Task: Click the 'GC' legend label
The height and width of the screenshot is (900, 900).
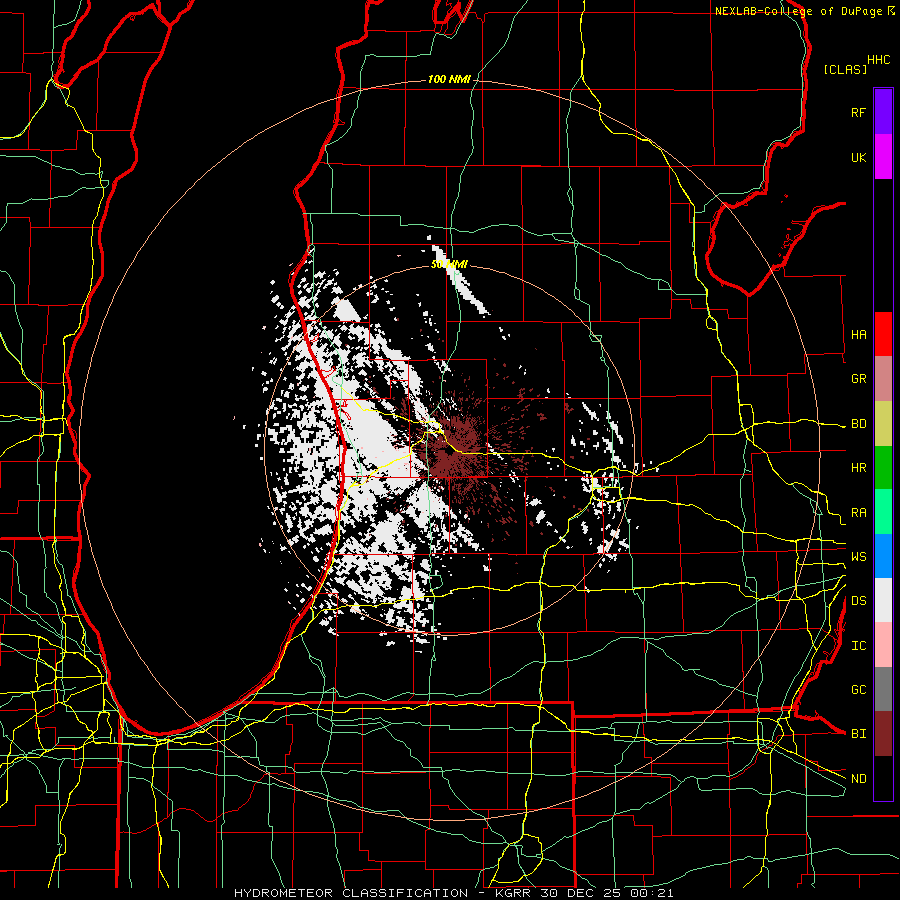Action: click(858, 690)
